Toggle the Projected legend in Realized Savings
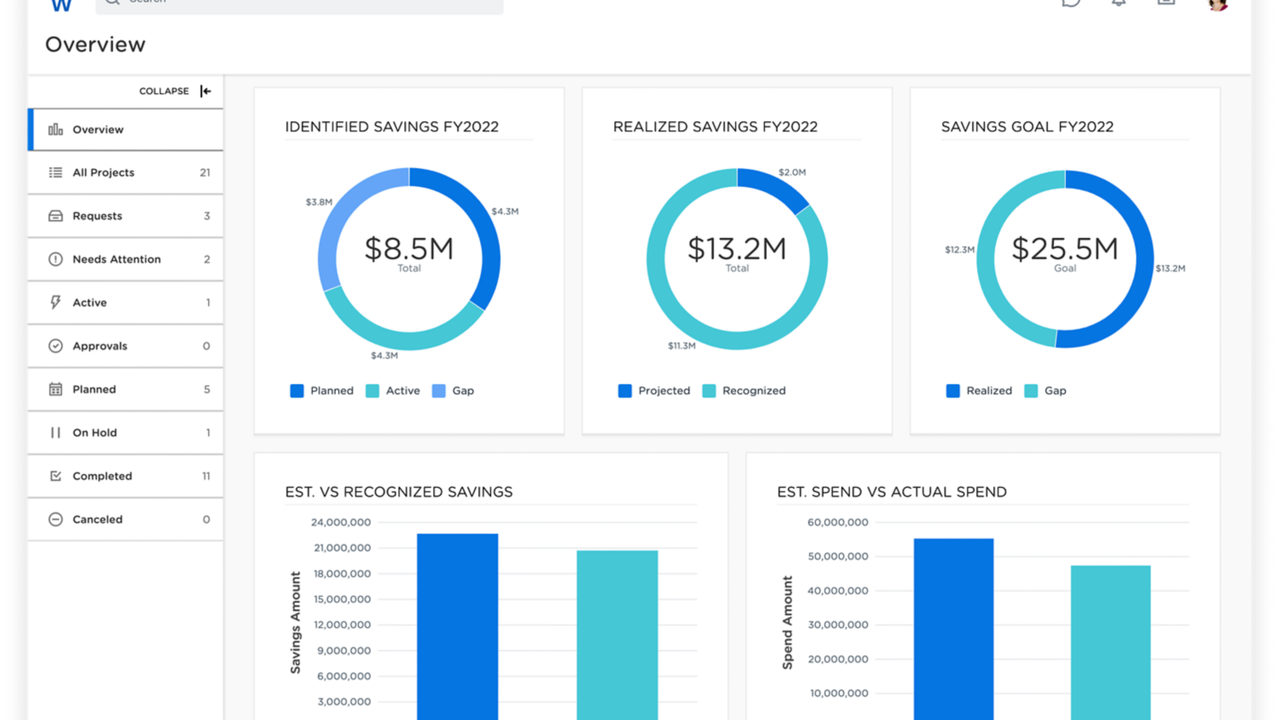Screen dimensions: 1279x720 (654, 391)
